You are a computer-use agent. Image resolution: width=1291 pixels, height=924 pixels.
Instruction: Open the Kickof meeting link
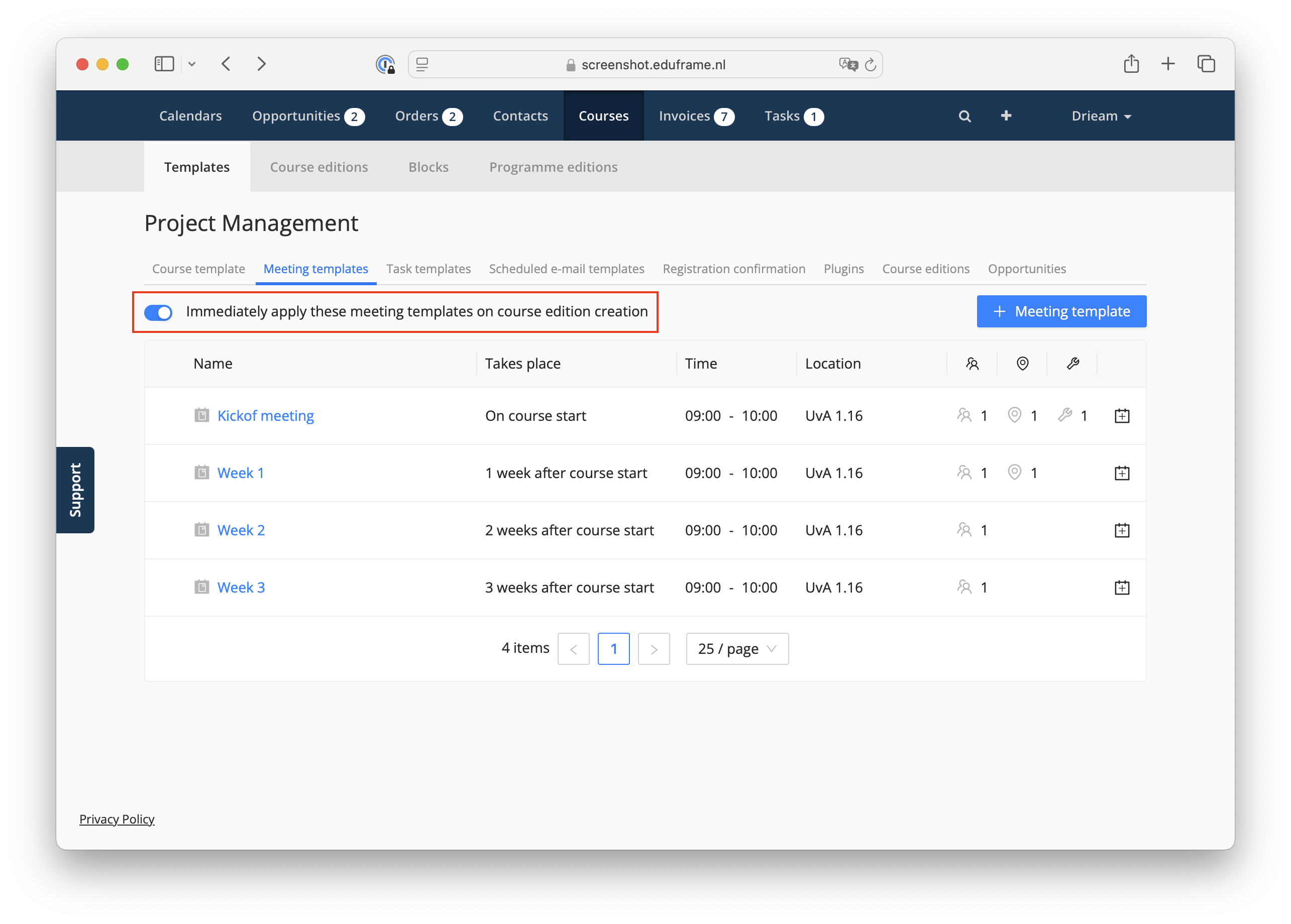click(266, 416)
